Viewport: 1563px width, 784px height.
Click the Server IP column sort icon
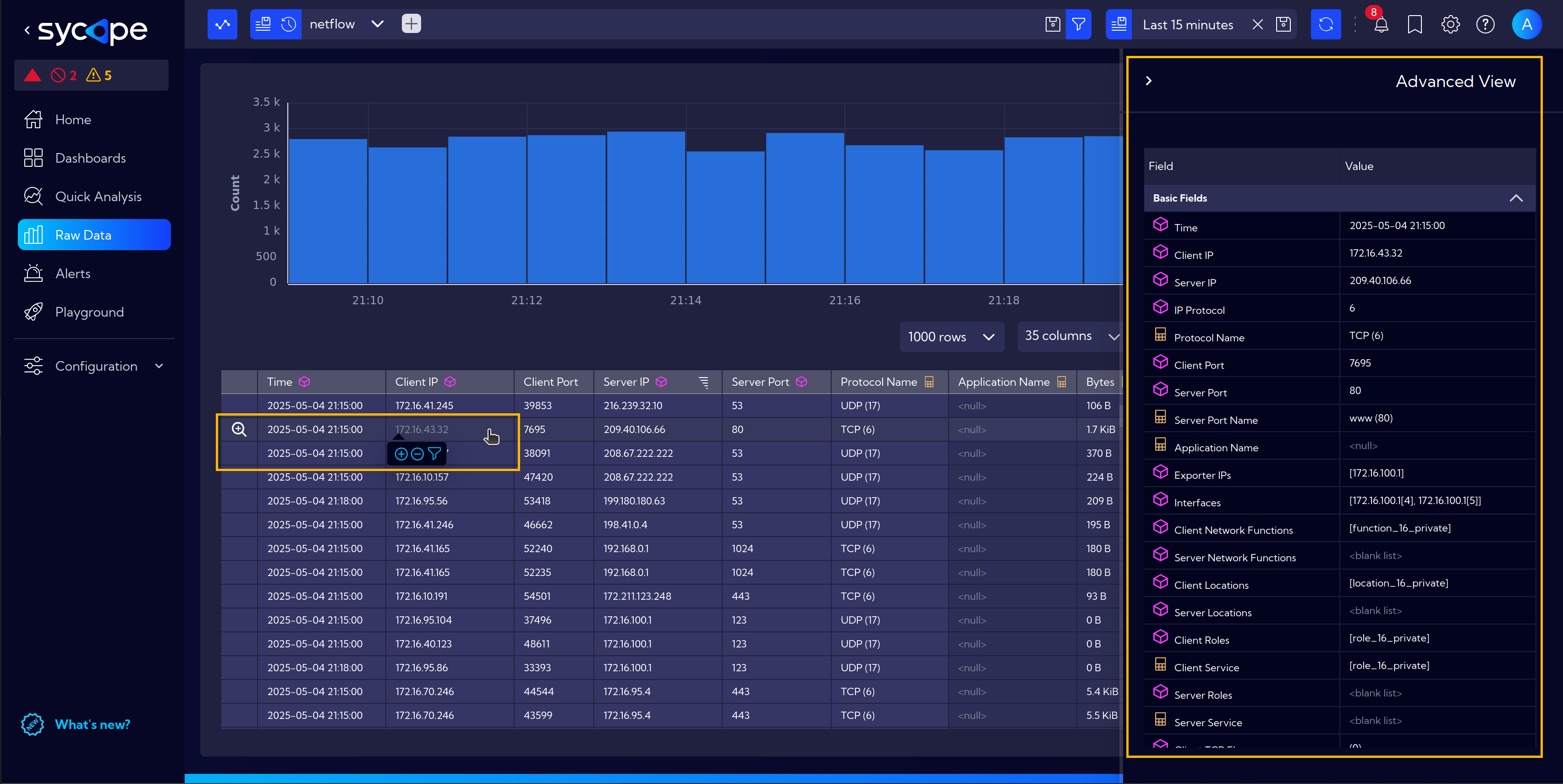703,382
